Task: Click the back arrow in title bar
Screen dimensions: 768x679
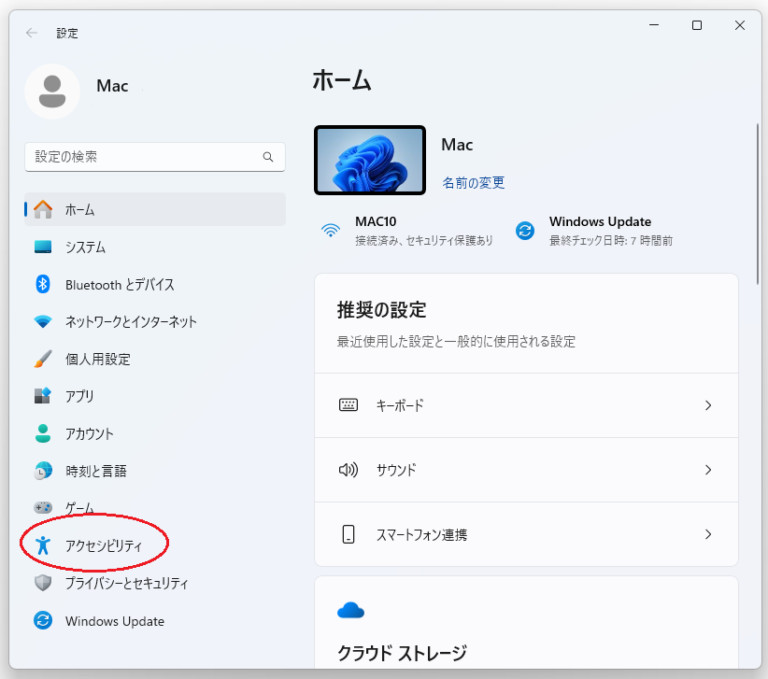Action: (x=32, y=33)
